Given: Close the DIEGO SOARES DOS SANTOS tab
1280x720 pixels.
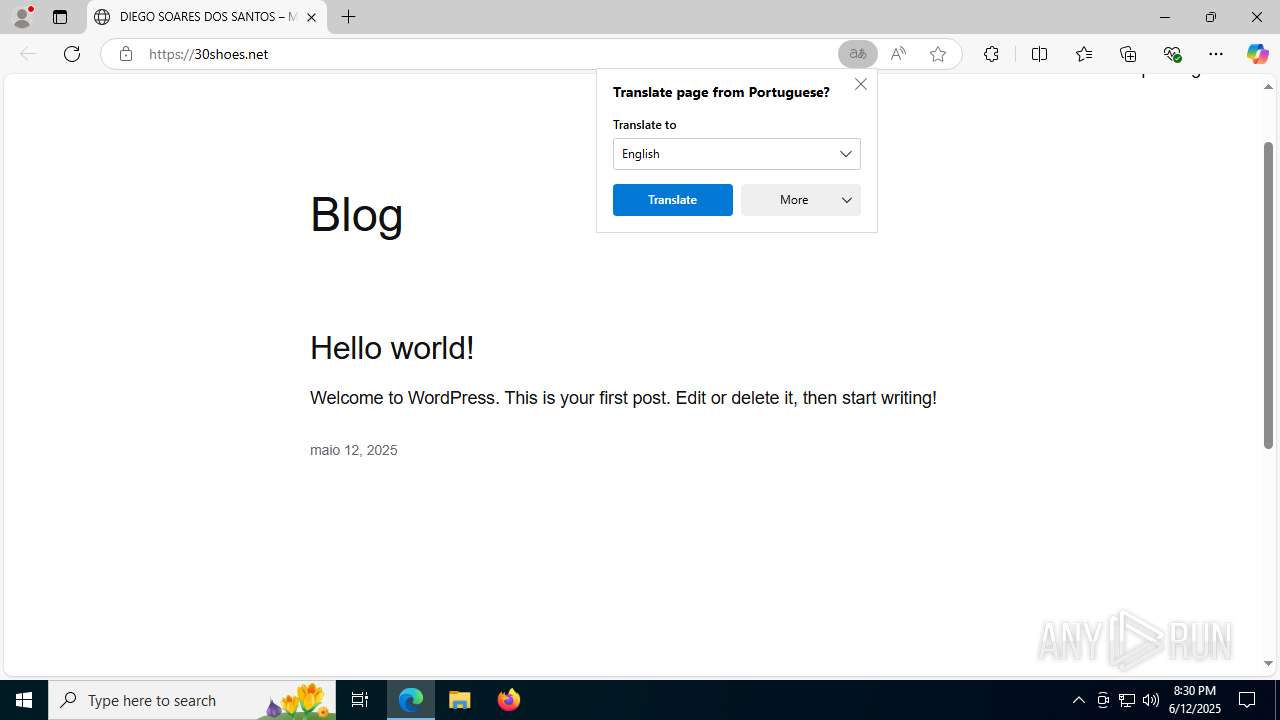Looking at the screenshot, I should coord(311,17).
